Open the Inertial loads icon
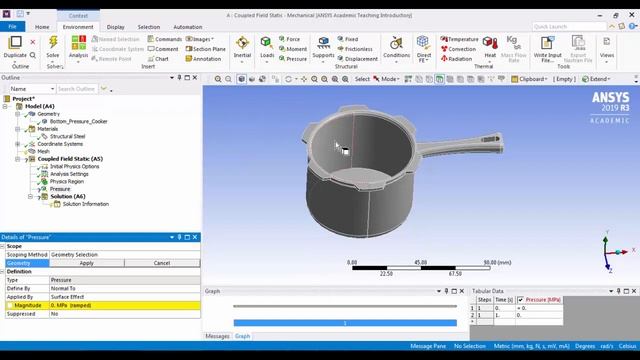This screenshot has width=640, height=360. pos(242,42)
